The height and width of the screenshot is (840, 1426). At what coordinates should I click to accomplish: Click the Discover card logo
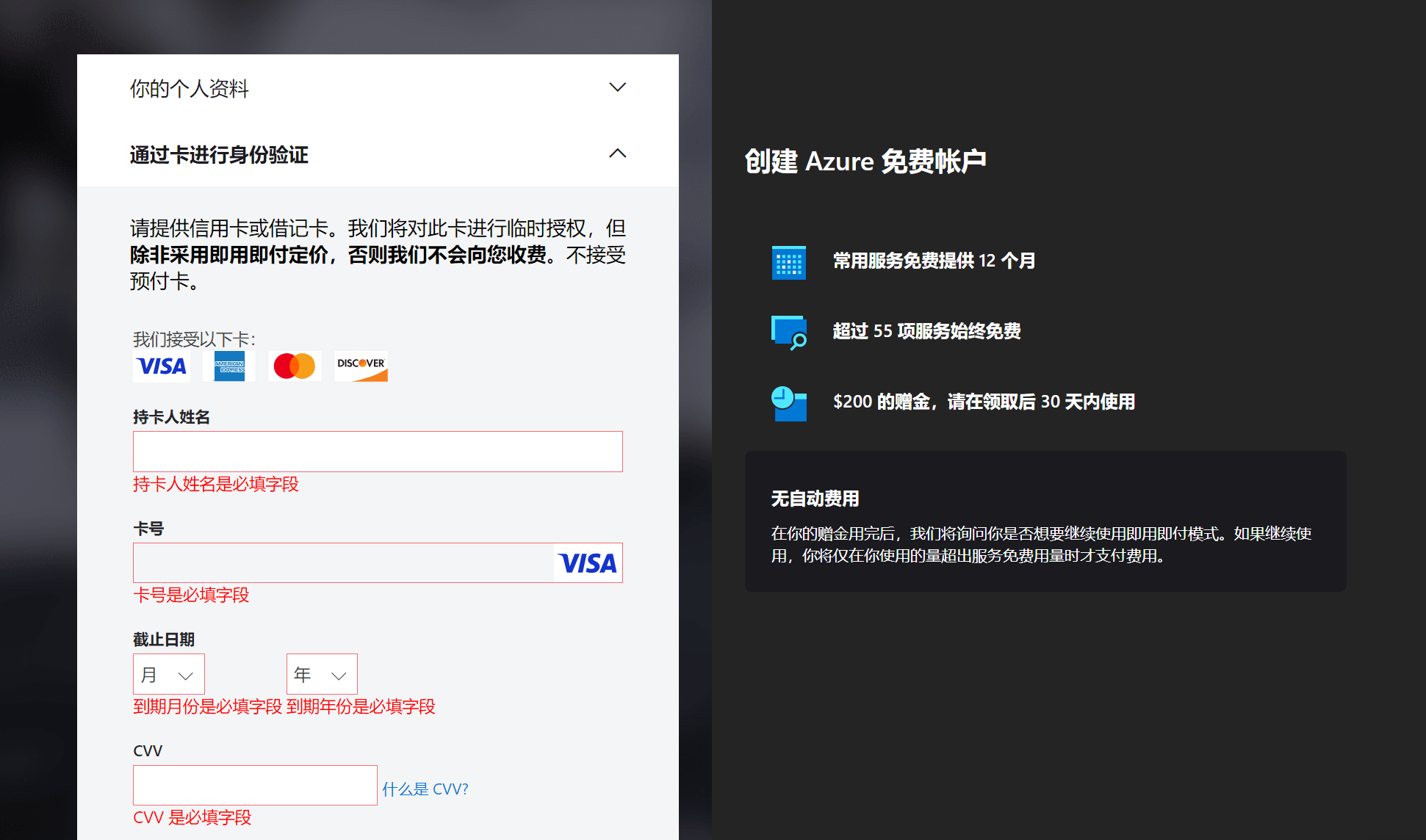[361, 366]
